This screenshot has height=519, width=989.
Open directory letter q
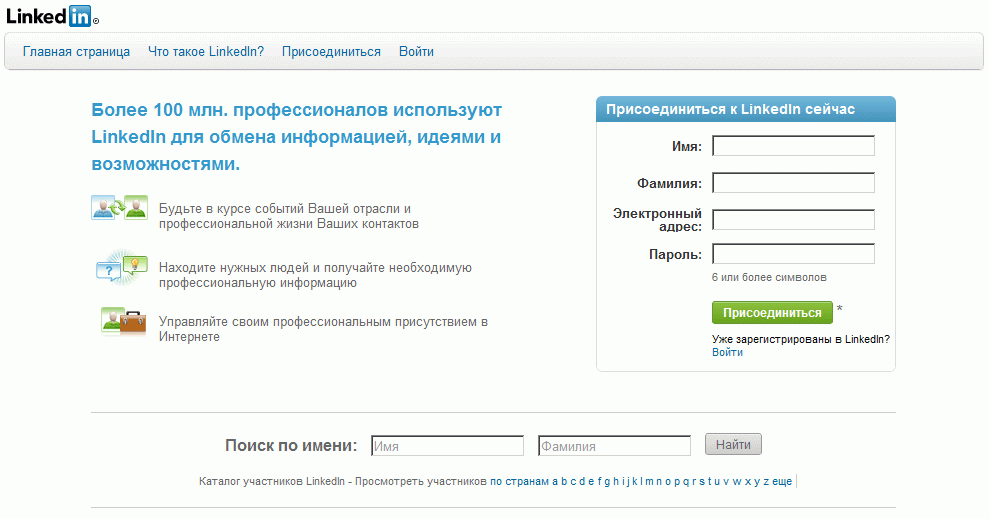(x=686, y=482)
